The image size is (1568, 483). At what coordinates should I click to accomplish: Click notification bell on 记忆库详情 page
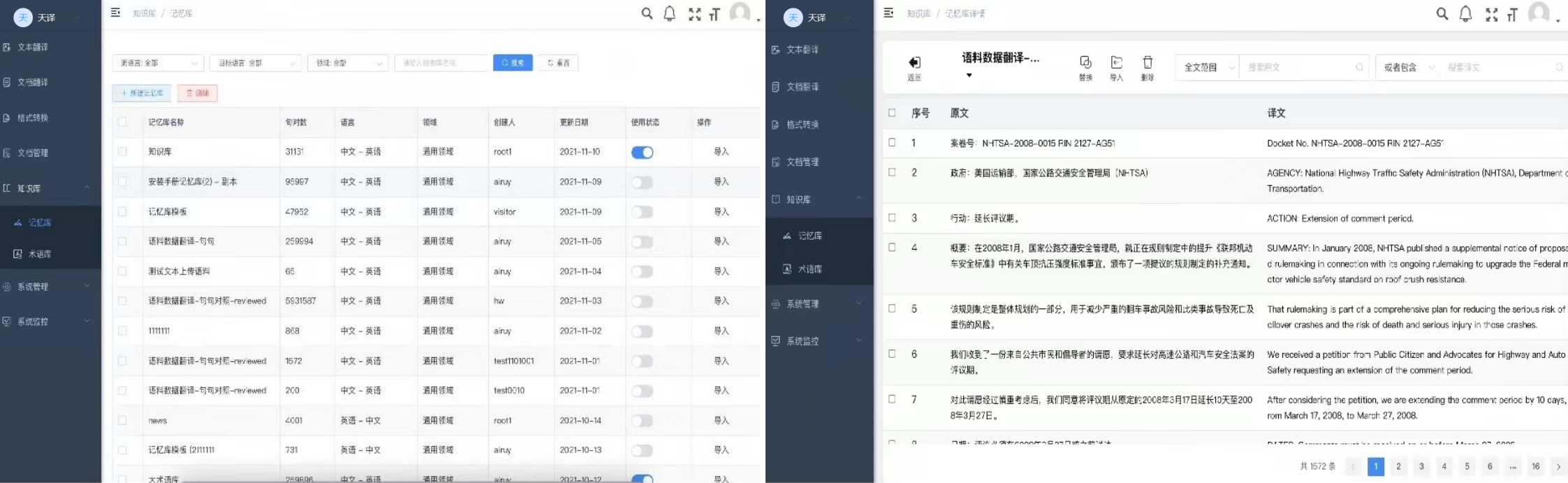(x=1465, y=14)
